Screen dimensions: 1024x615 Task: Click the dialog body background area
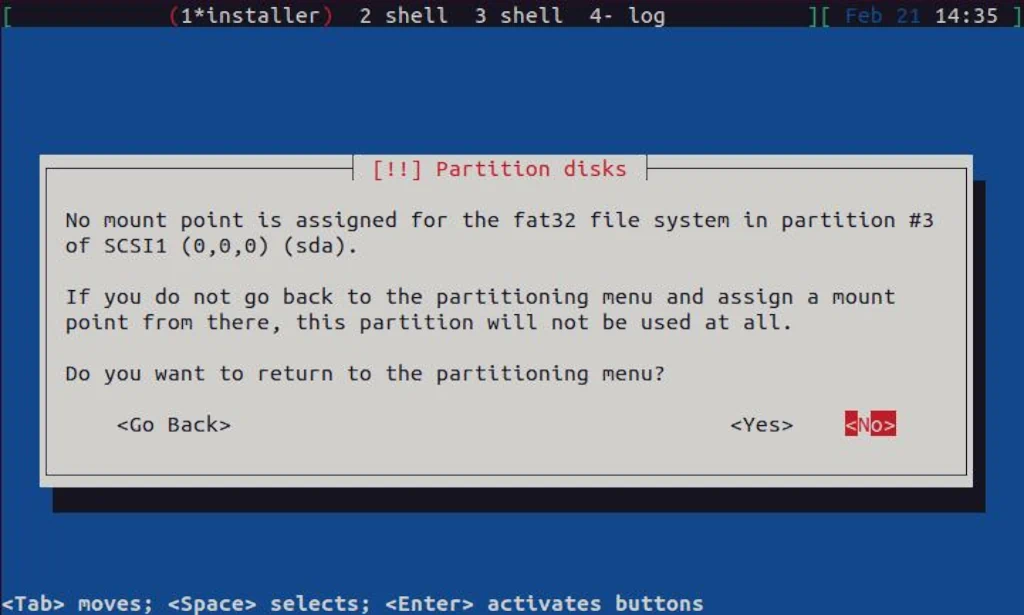[x=500, y=460]
